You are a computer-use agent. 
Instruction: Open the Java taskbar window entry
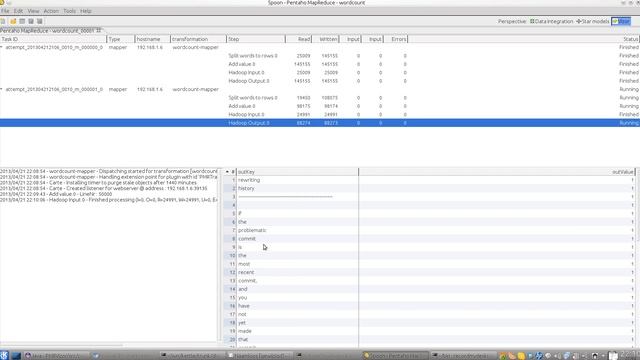point(57,356)
